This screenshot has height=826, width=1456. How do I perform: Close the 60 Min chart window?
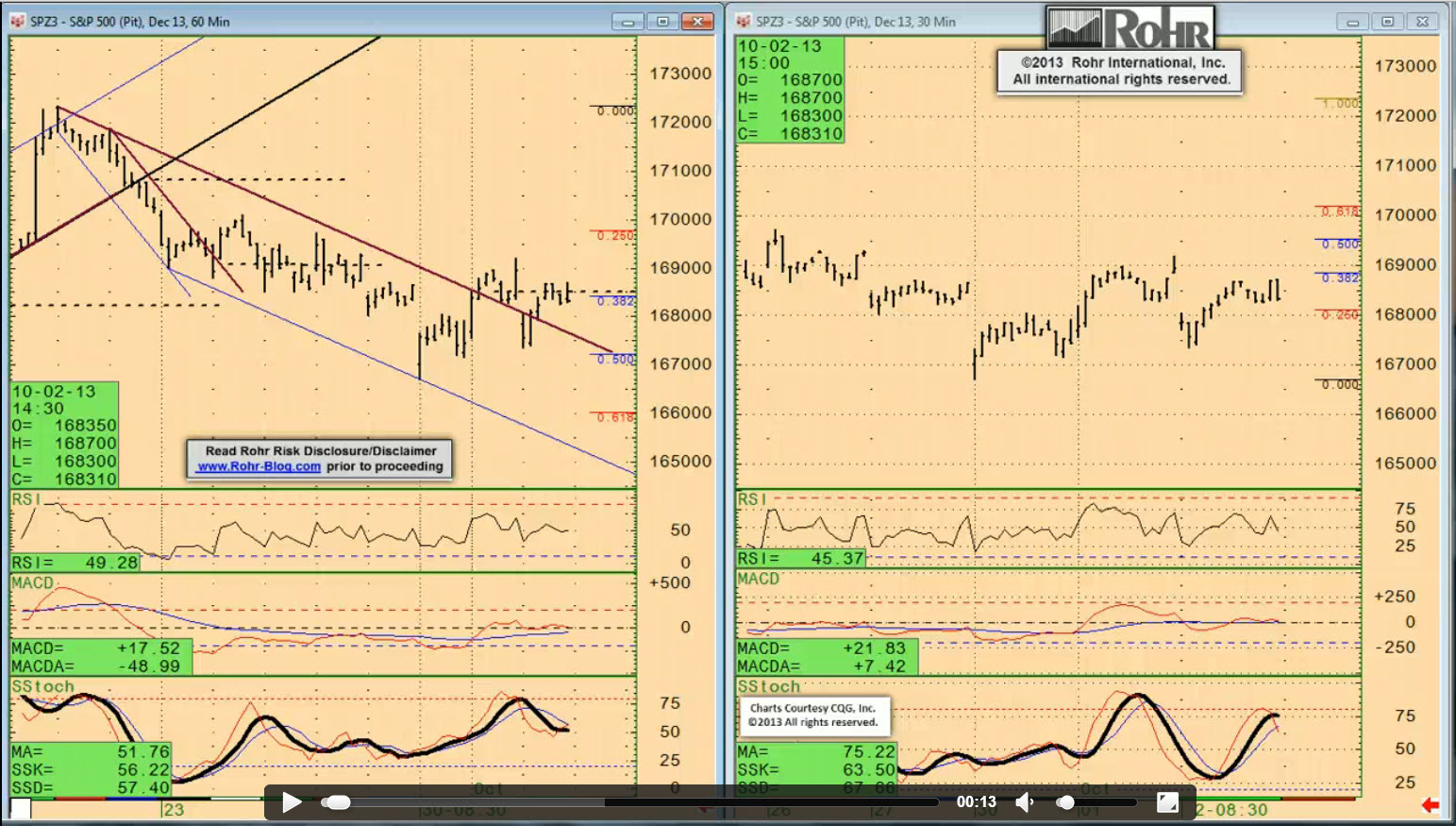(x=697, y=22)
